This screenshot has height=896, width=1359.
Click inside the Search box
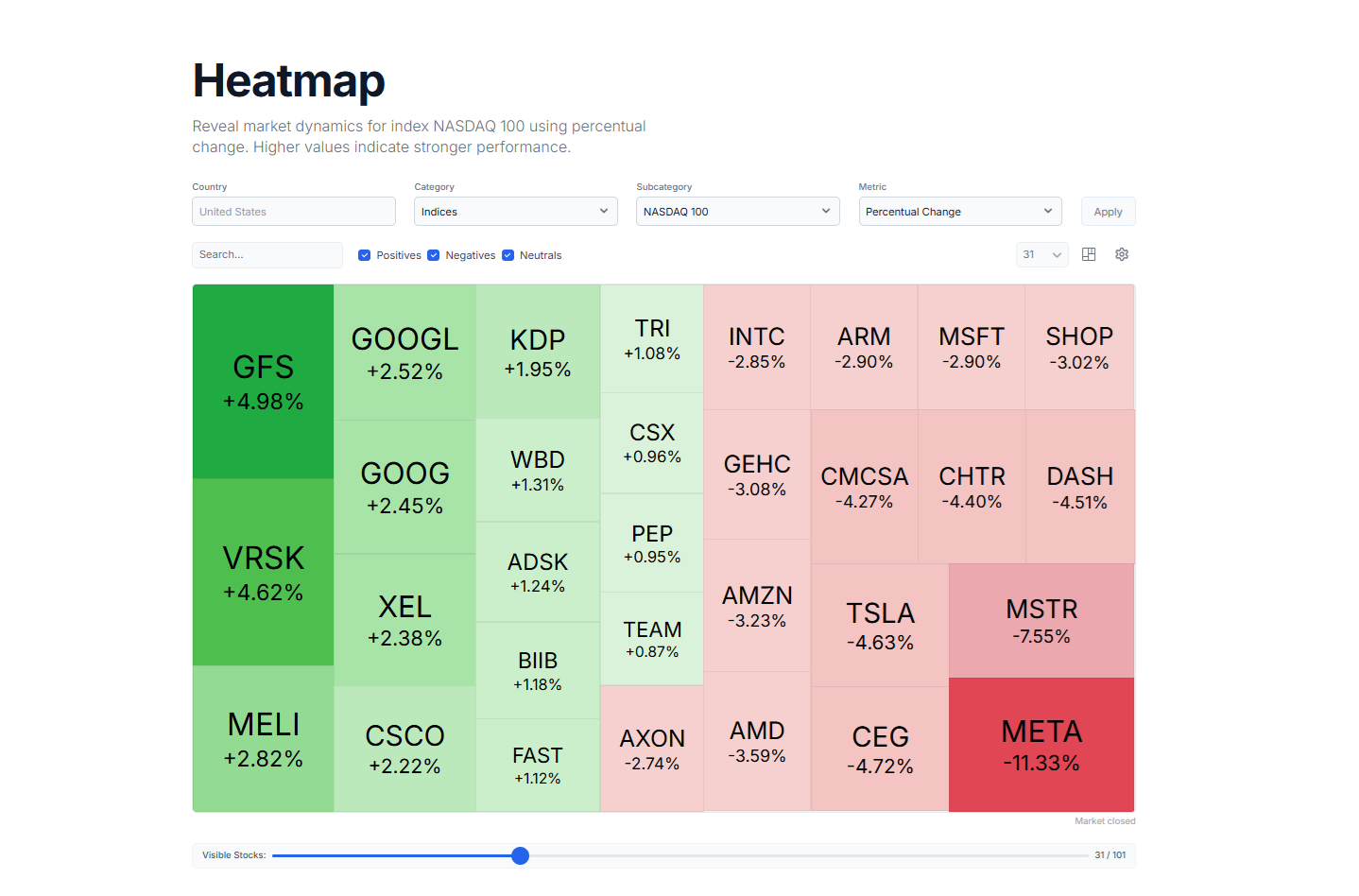267,254
